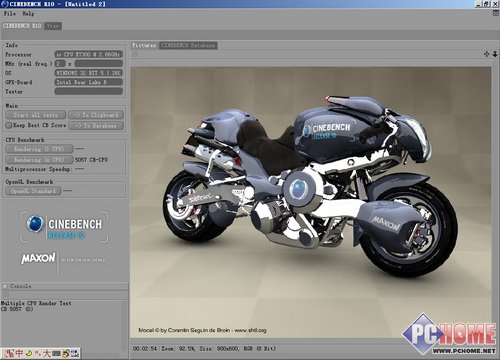Click the MAXON logo
The height and width of the screenshot is (360, 500).
[38, 258]
